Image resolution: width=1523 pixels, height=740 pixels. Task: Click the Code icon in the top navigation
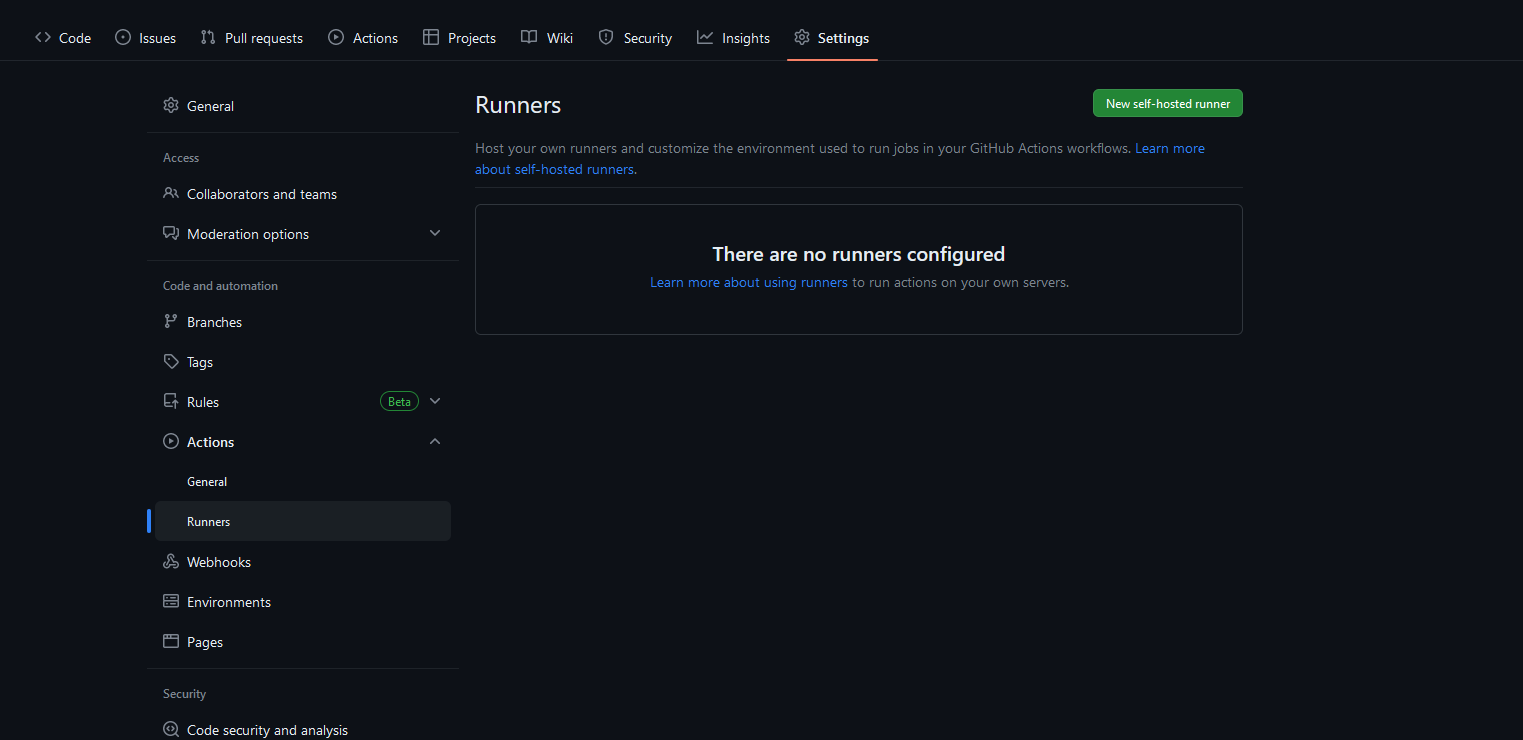(x=41, y=37)
